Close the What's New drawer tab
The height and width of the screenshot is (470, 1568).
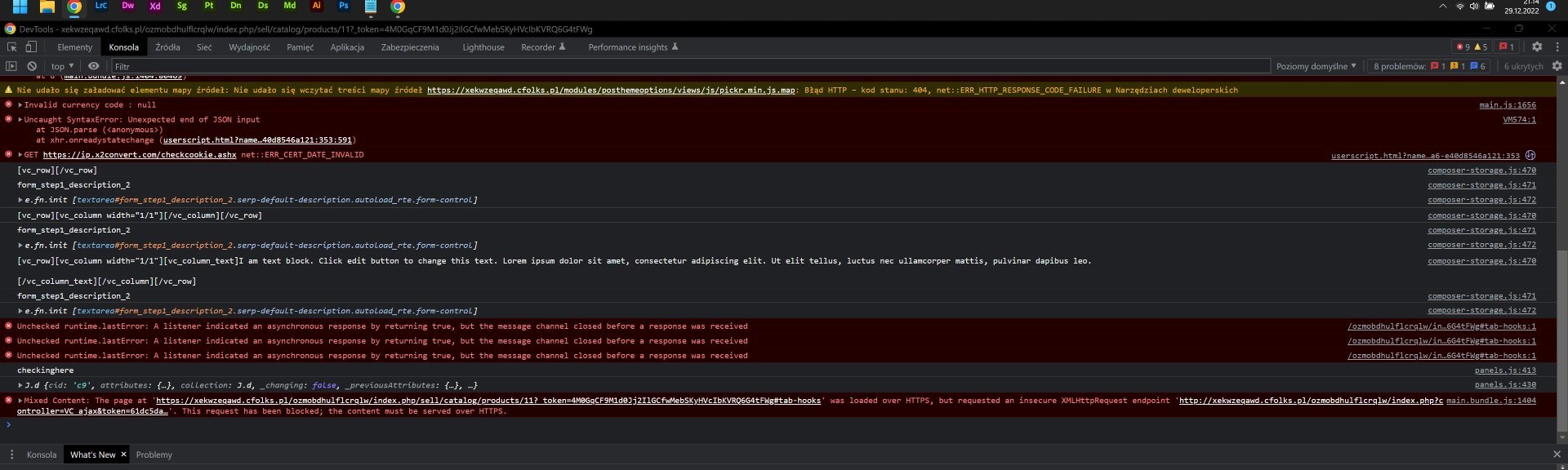(x=123, y=454)
